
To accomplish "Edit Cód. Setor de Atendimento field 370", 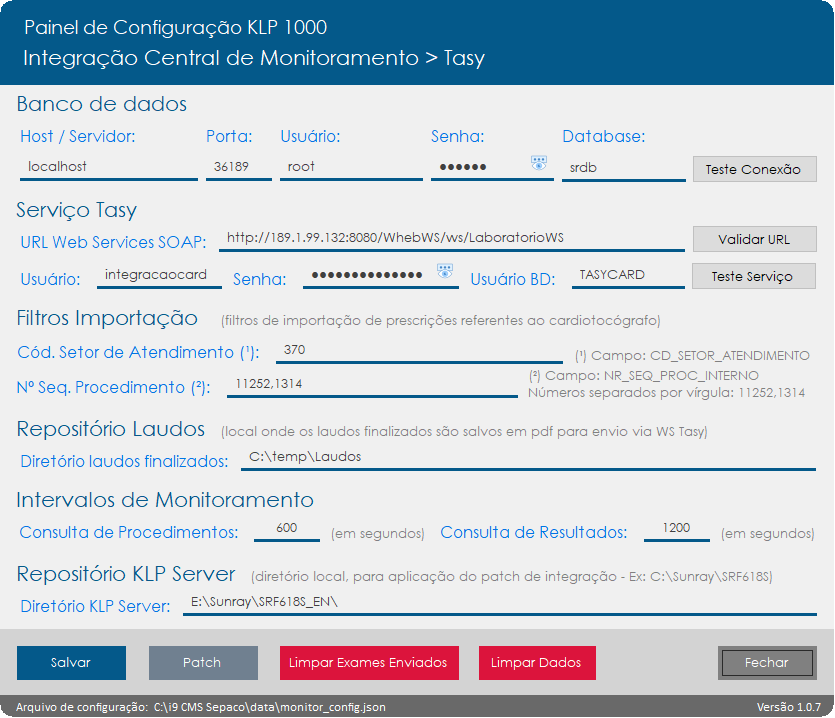I will click(419, 350).
